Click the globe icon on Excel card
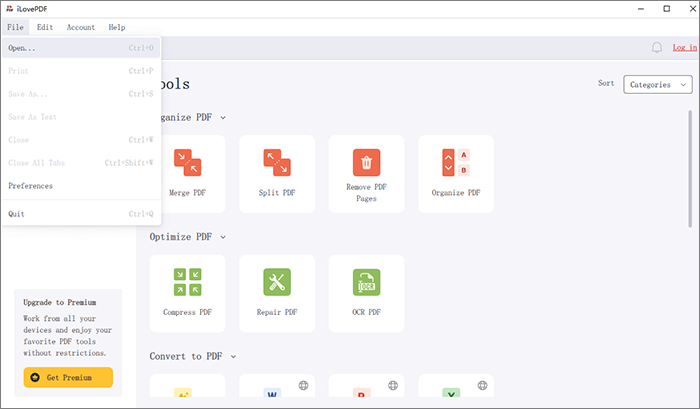Screen dimensions: 700x409 click(483, 385)
